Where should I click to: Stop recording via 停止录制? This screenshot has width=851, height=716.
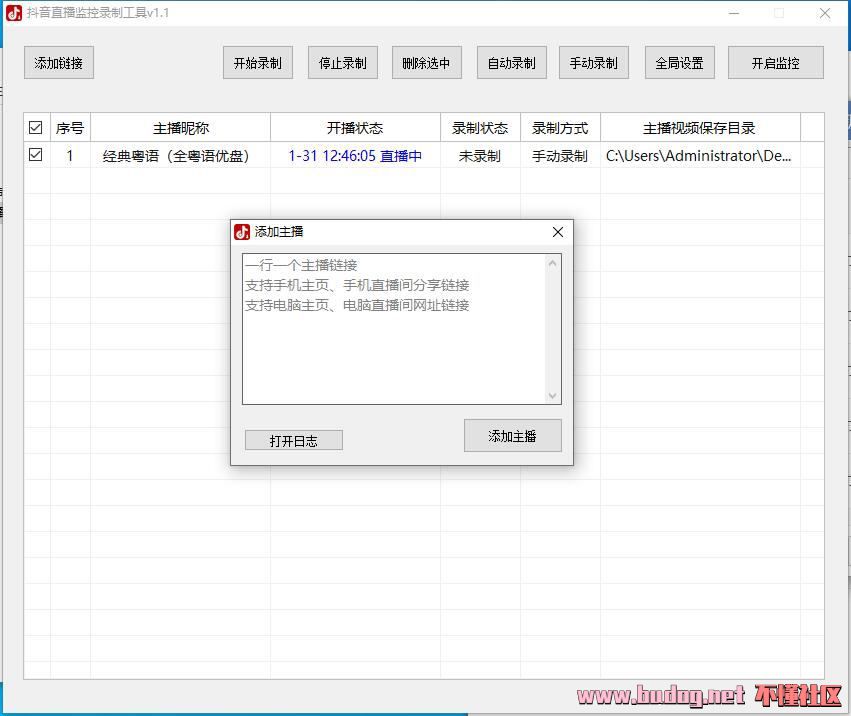coord(343,63)
